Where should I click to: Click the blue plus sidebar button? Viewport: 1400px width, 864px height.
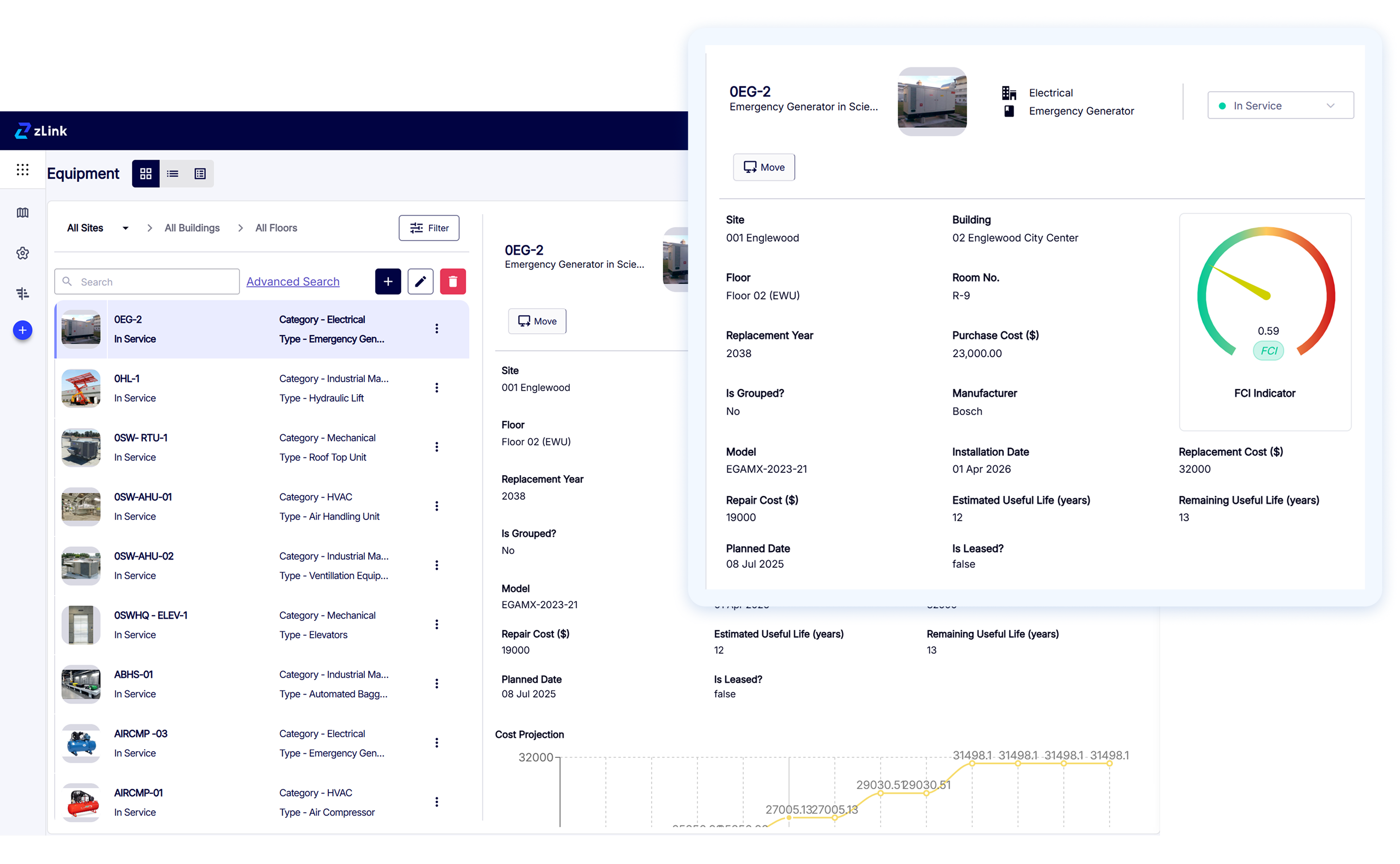click(22, 330)
